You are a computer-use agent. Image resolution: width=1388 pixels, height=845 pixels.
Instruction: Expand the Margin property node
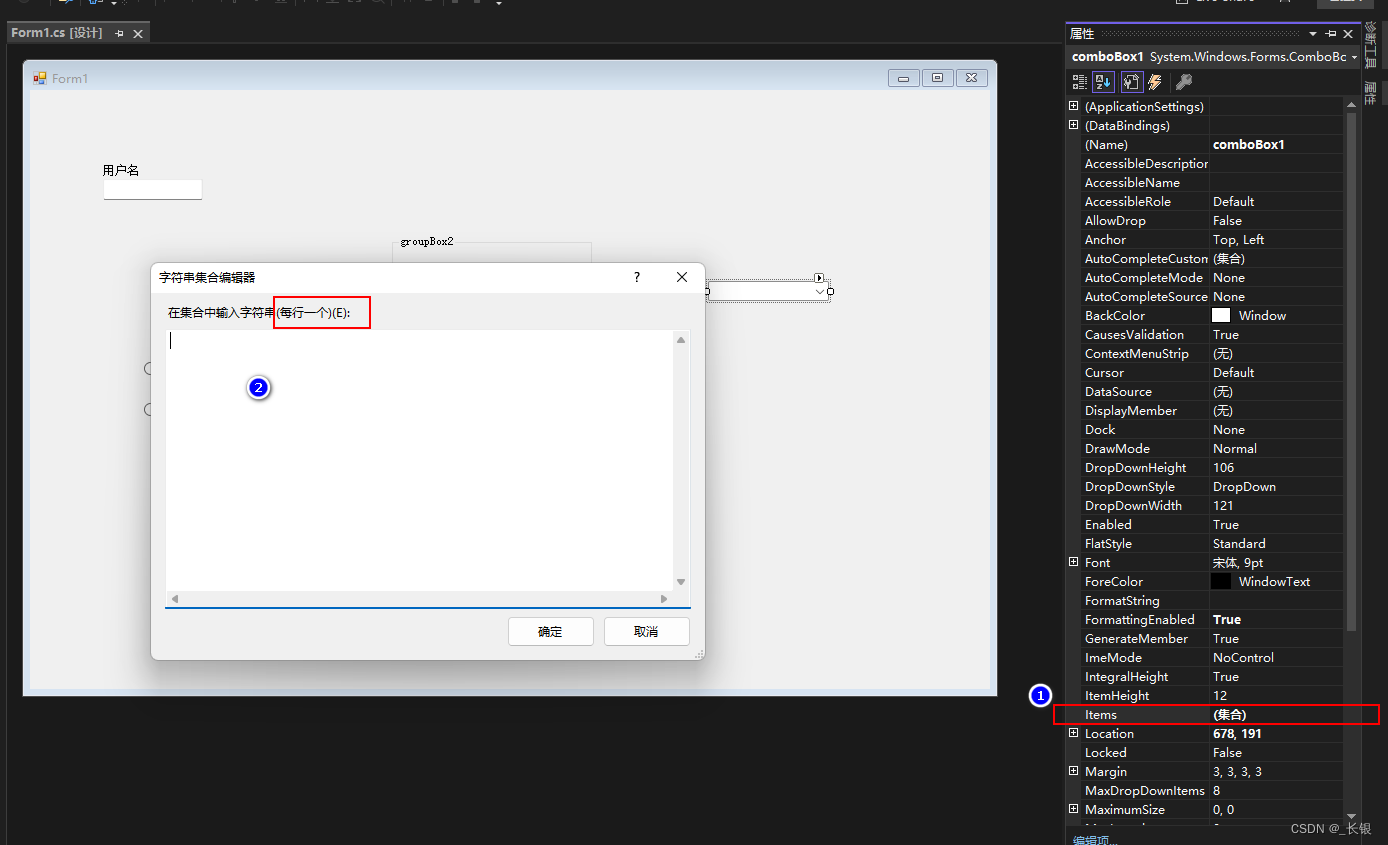click(1074, 771)
